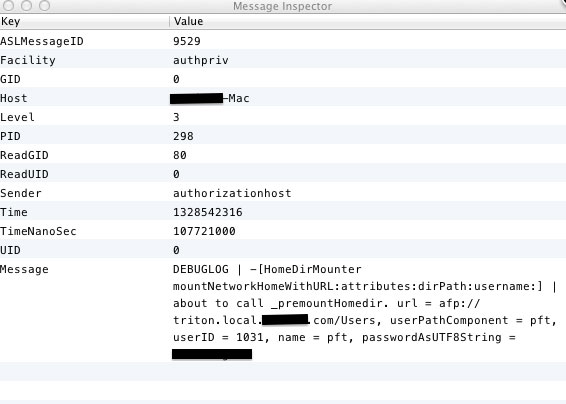Select the Time row
This screenshot has width=566, height=404.
[283, 212]
